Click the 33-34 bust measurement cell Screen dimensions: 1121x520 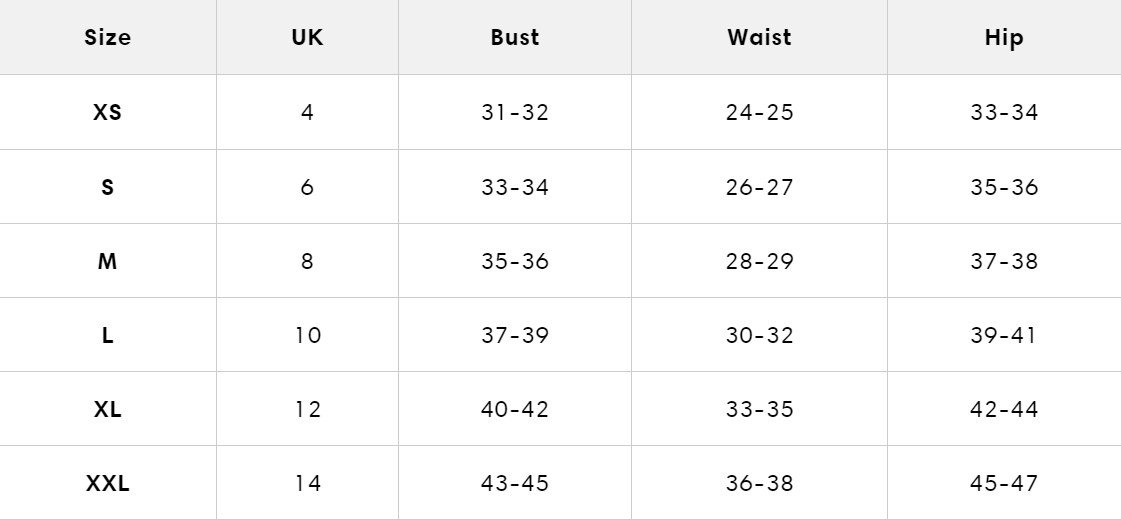click(515, 187)
